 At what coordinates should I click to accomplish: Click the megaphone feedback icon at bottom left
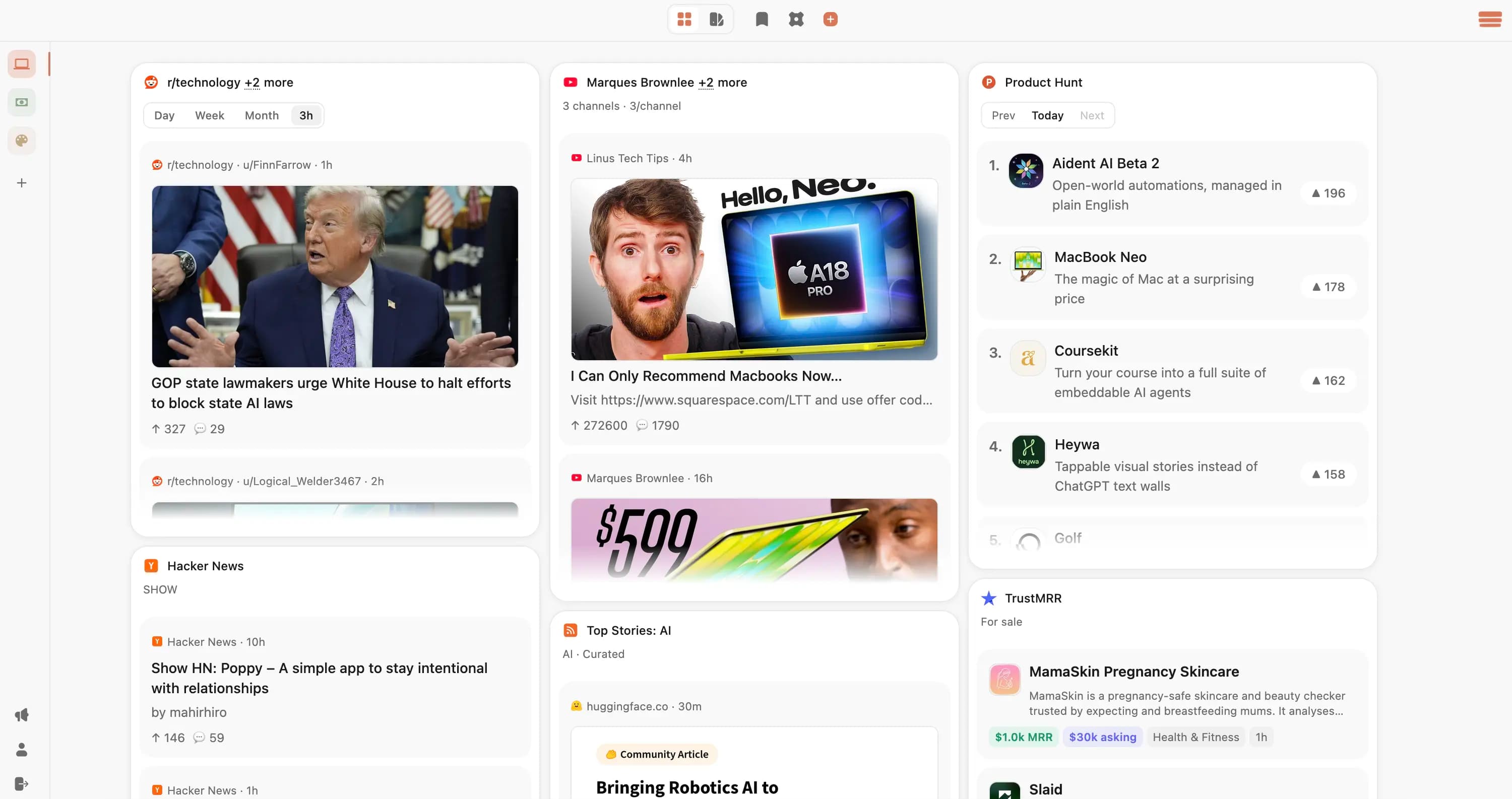pyautogui.click(x=21, y=714)
